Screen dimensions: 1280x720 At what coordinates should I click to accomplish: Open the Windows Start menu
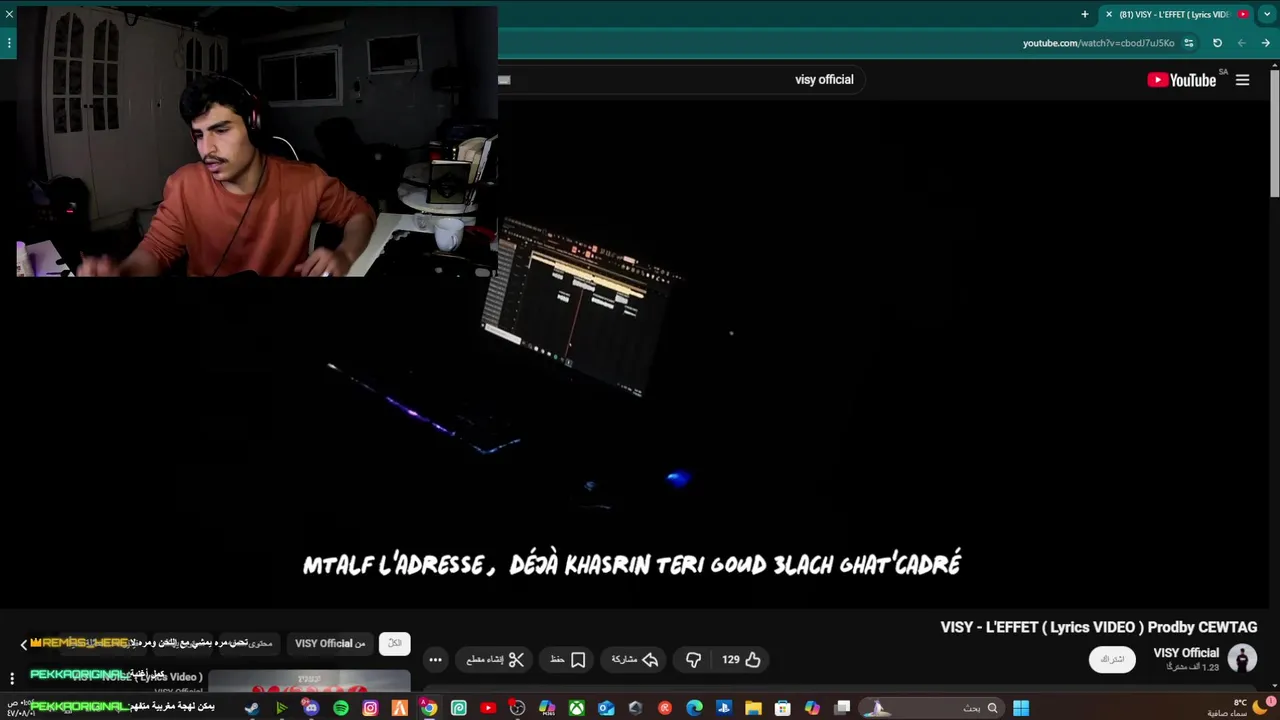pyautogui.click(x=1020, y=708)
